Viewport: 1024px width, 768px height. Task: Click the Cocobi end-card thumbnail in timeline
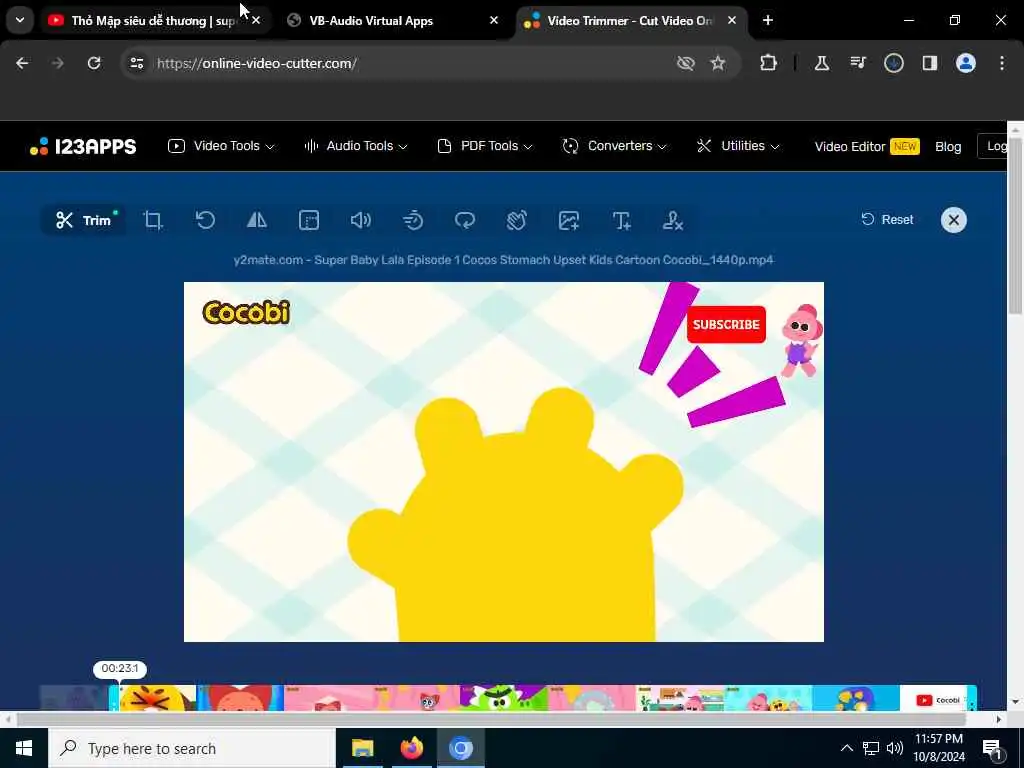coord(934,697)
